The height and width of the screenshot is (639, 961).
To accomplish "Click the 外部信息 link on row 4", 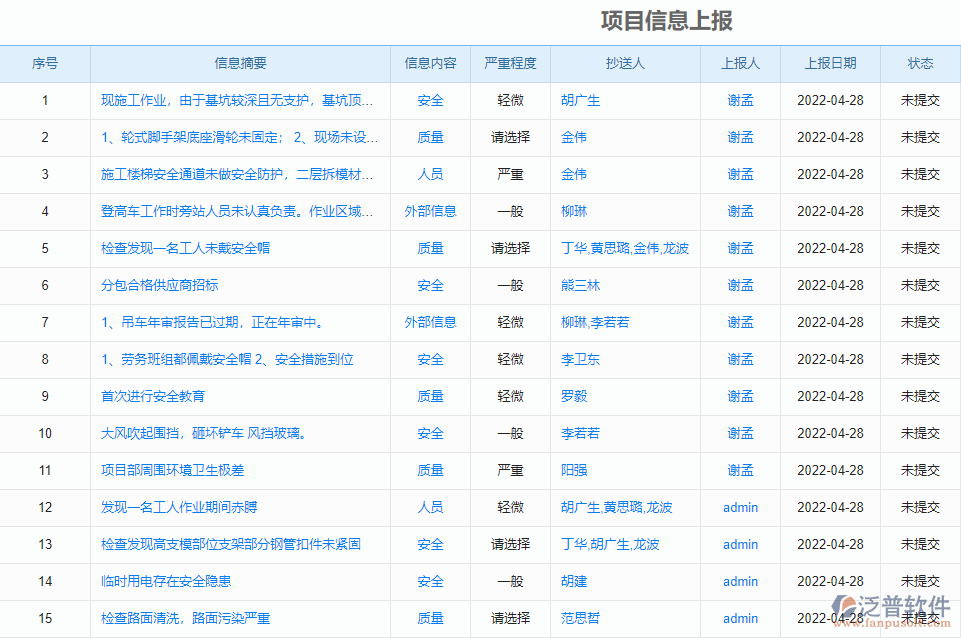I will click(429, 211).
